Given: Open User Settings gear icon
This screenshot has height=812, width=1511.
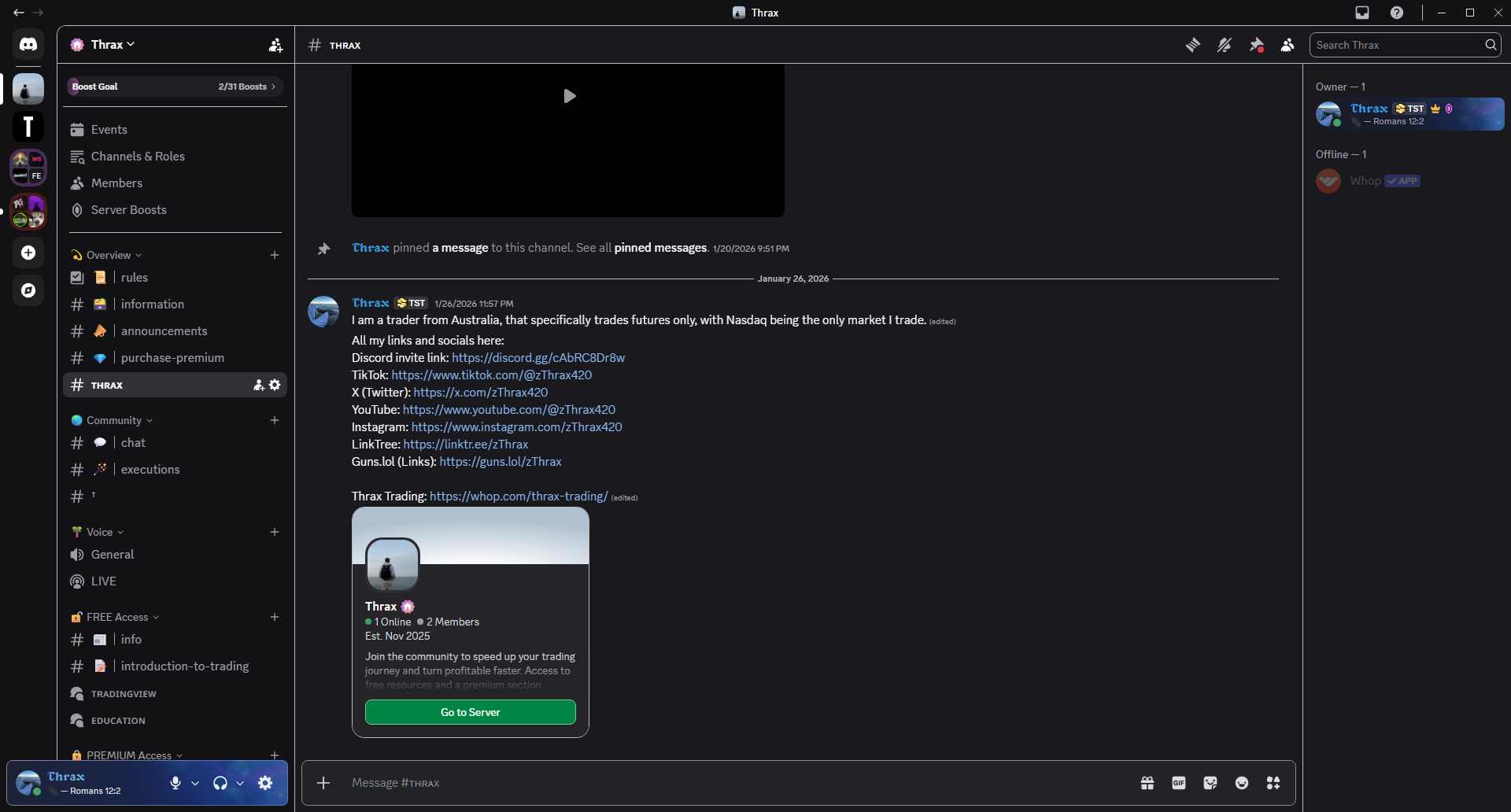Looking at the screenshot, I should pyautogui.click(x=265, y=783).
